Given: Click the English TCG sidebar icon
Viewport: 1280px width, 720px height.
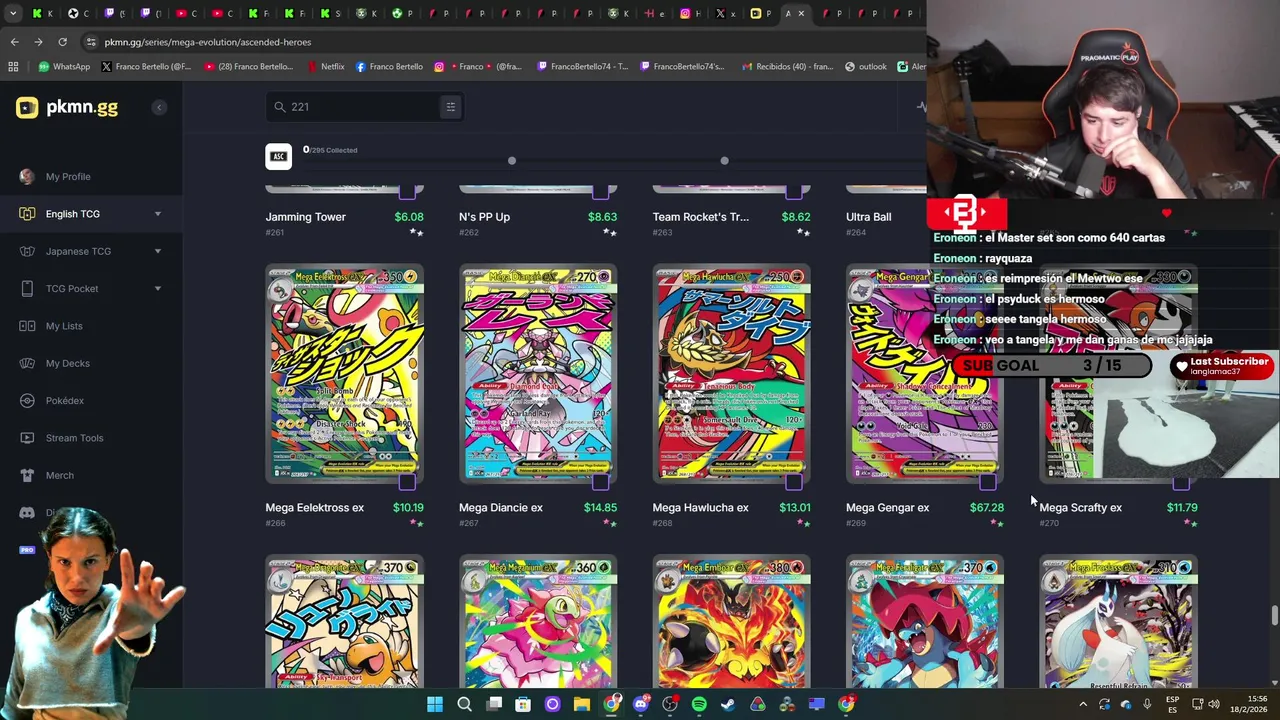Looking at the screenshot, I should [27, 214].
